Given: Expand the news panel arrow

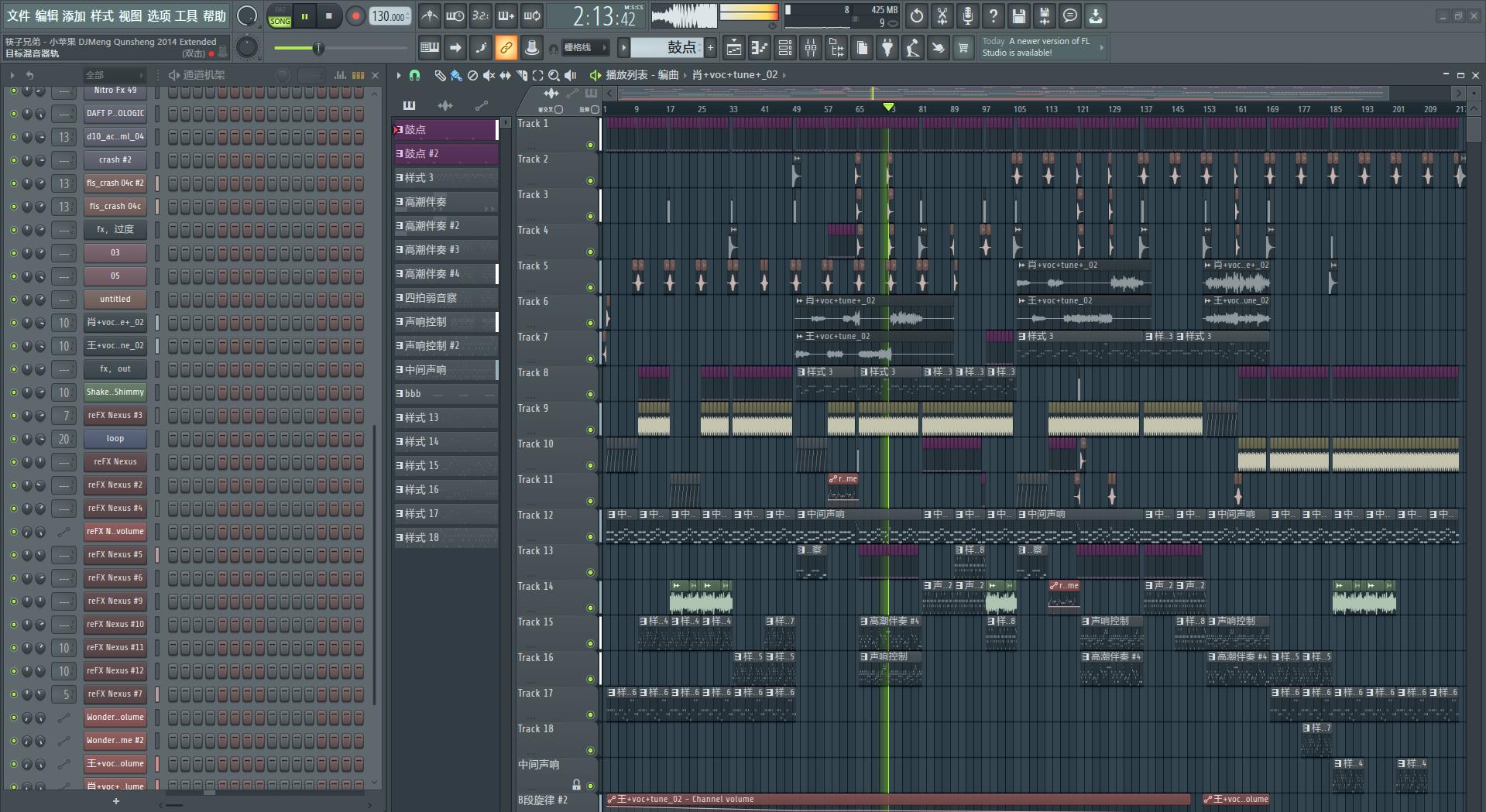Looking at the screenshot, I should tap(1101, 48).
